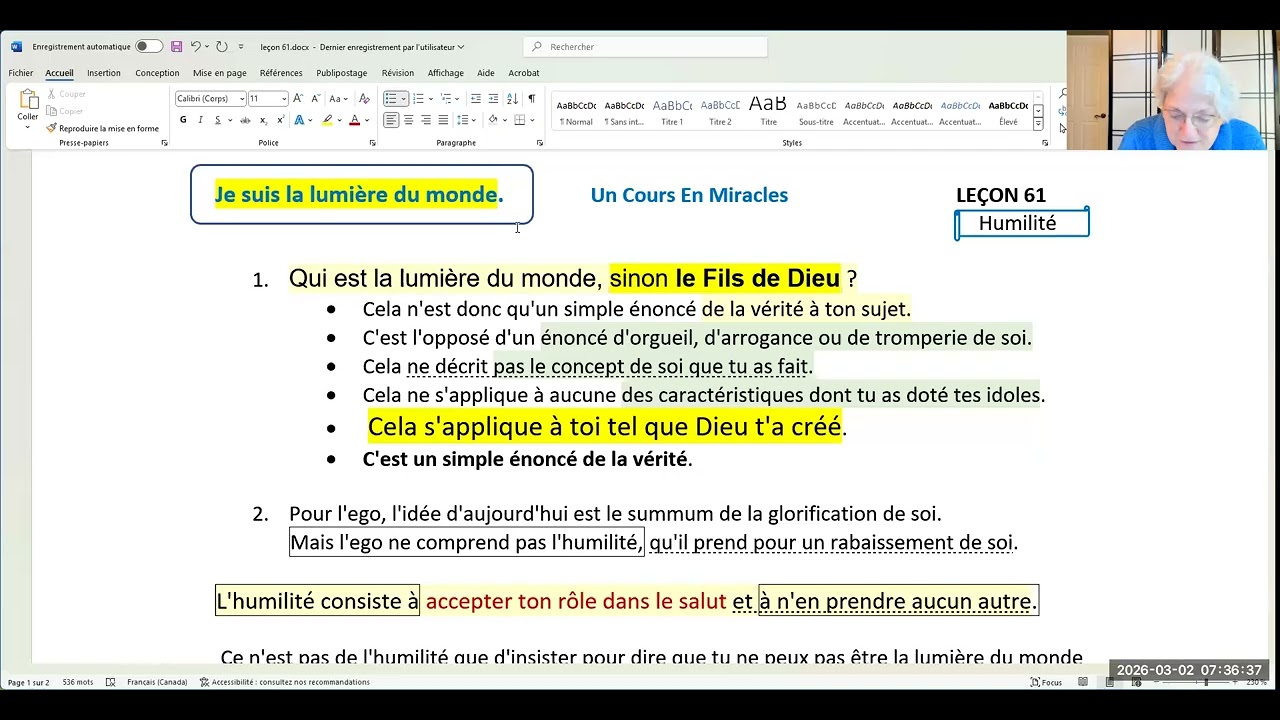Undo the last action
Image resolution: width=1280 pixels, height=720 pixels.
tap(195, 47)
